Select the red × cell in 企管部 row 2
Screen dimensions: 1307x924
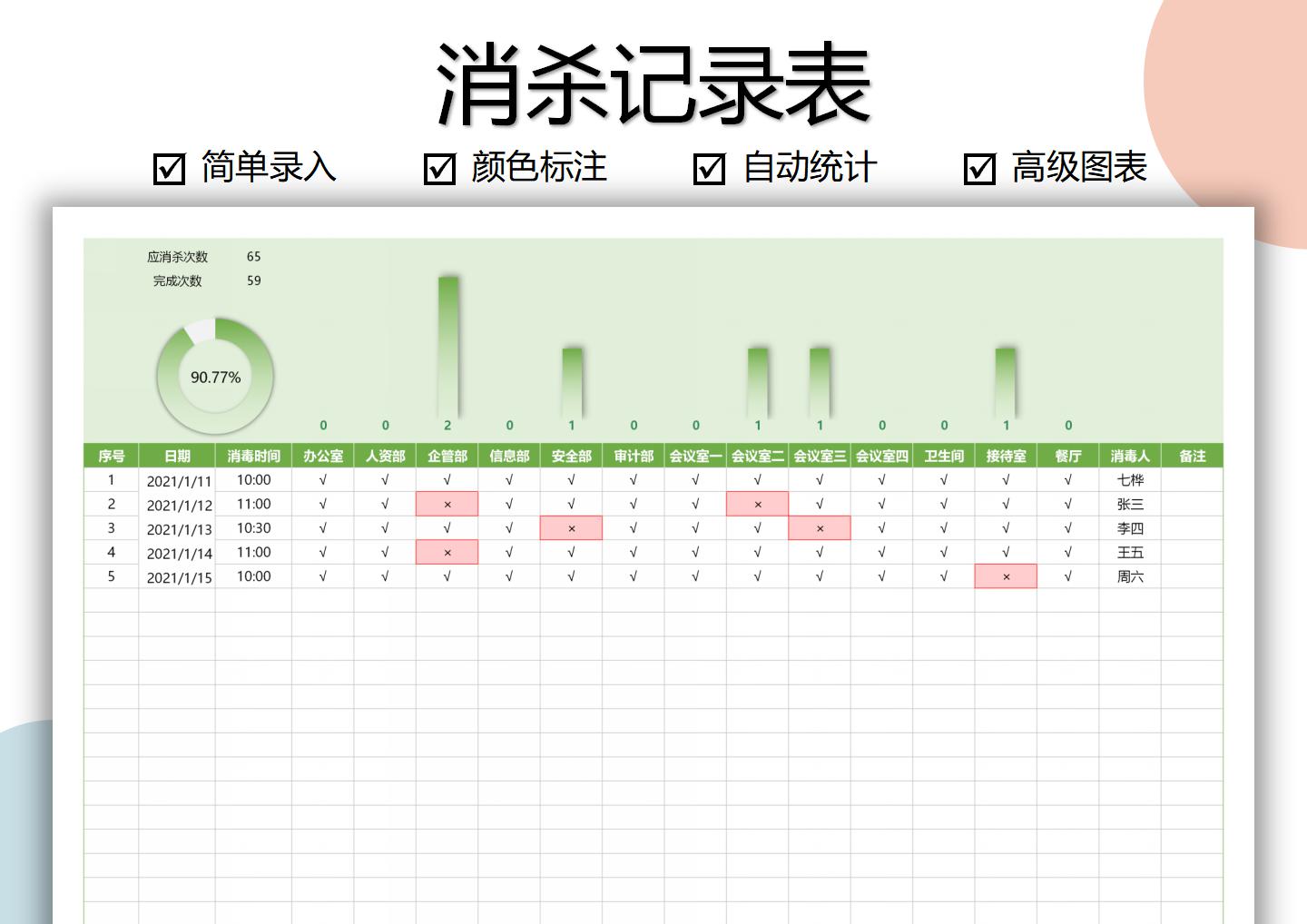446,504
